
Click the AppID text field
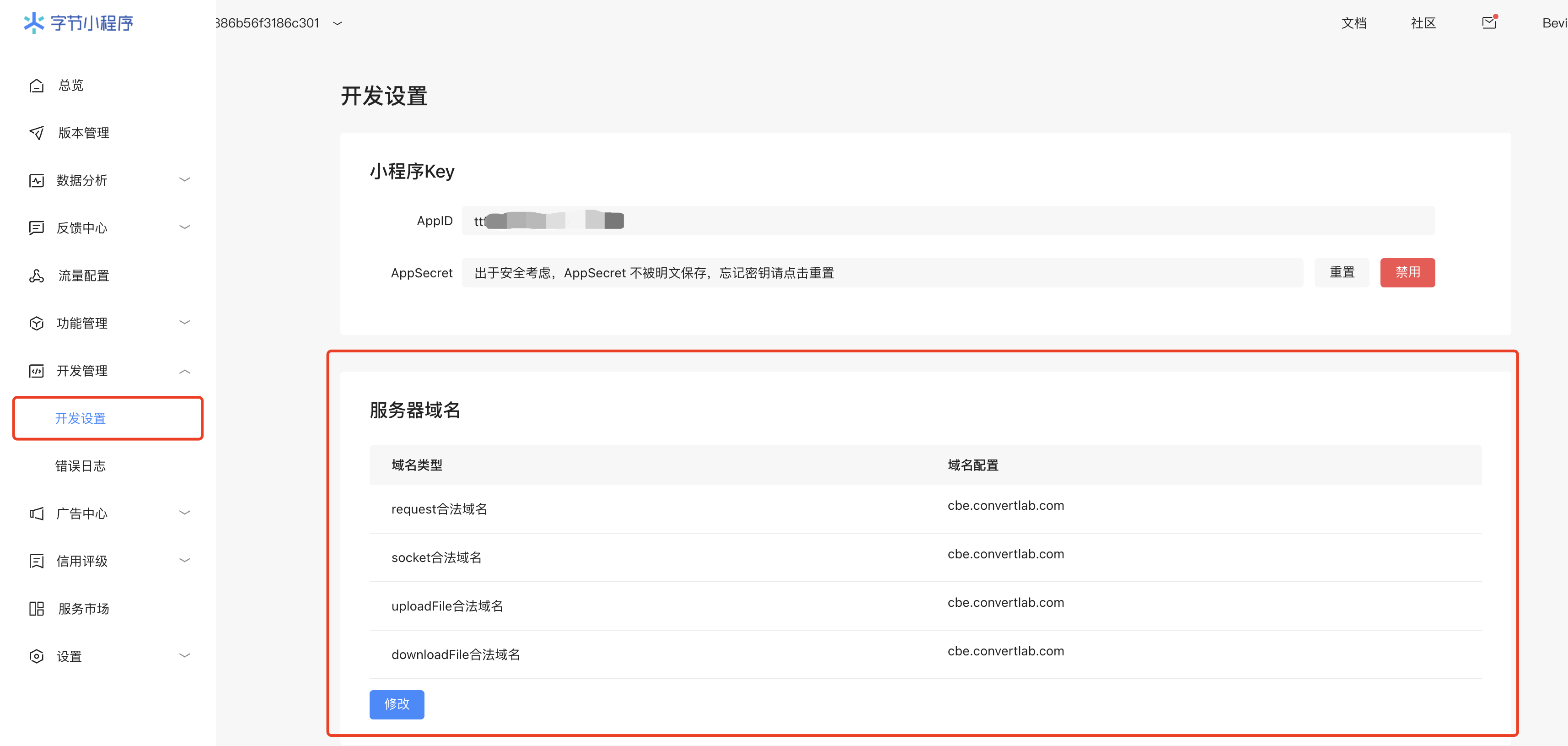click(x=947, y=221)
